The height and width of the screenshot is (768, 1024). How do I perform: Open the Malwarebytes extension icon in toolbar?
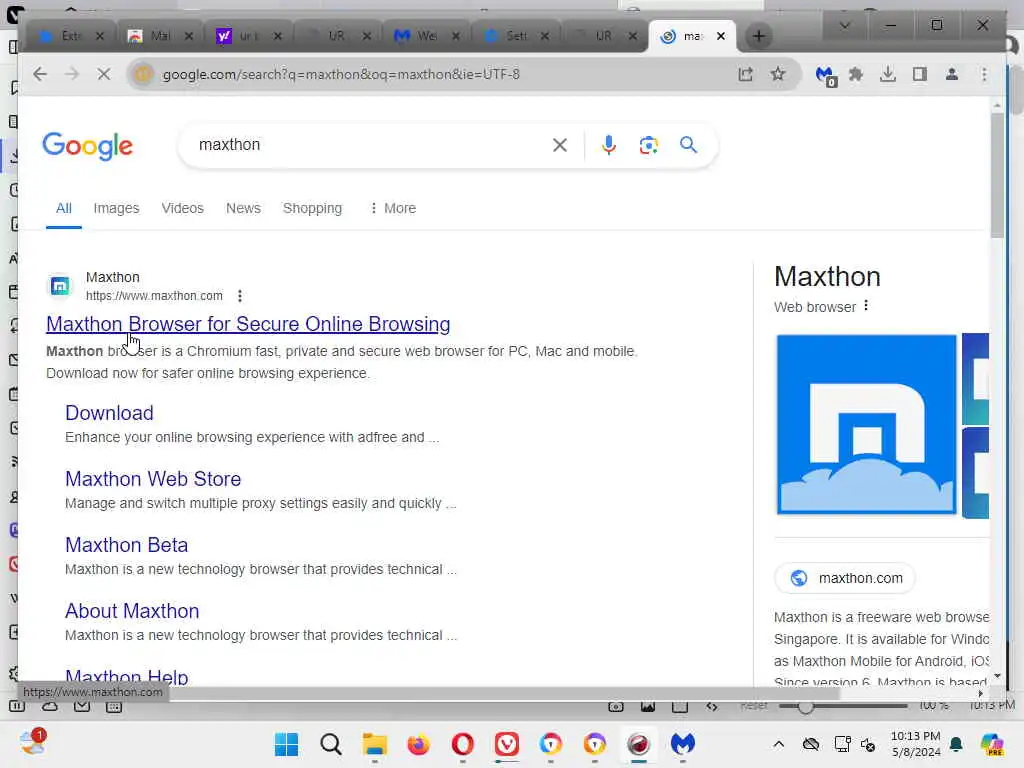825,75
